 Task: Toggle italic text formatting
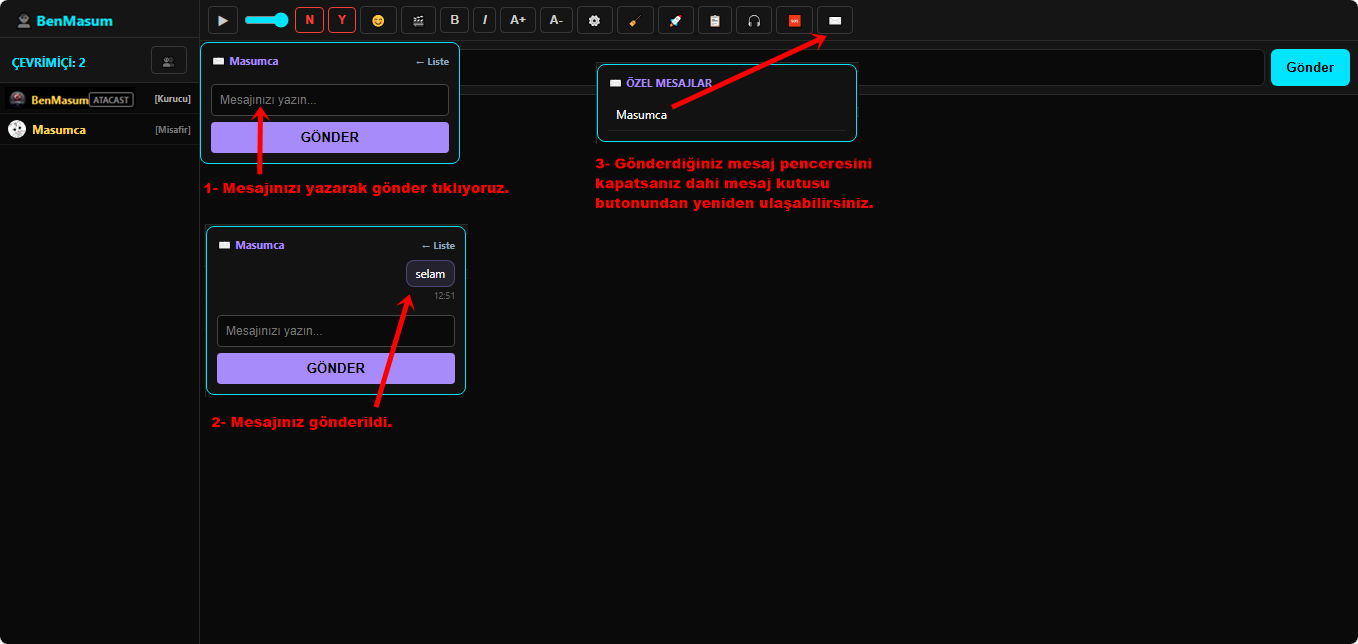pyautogui.click(x=484, y=20)
